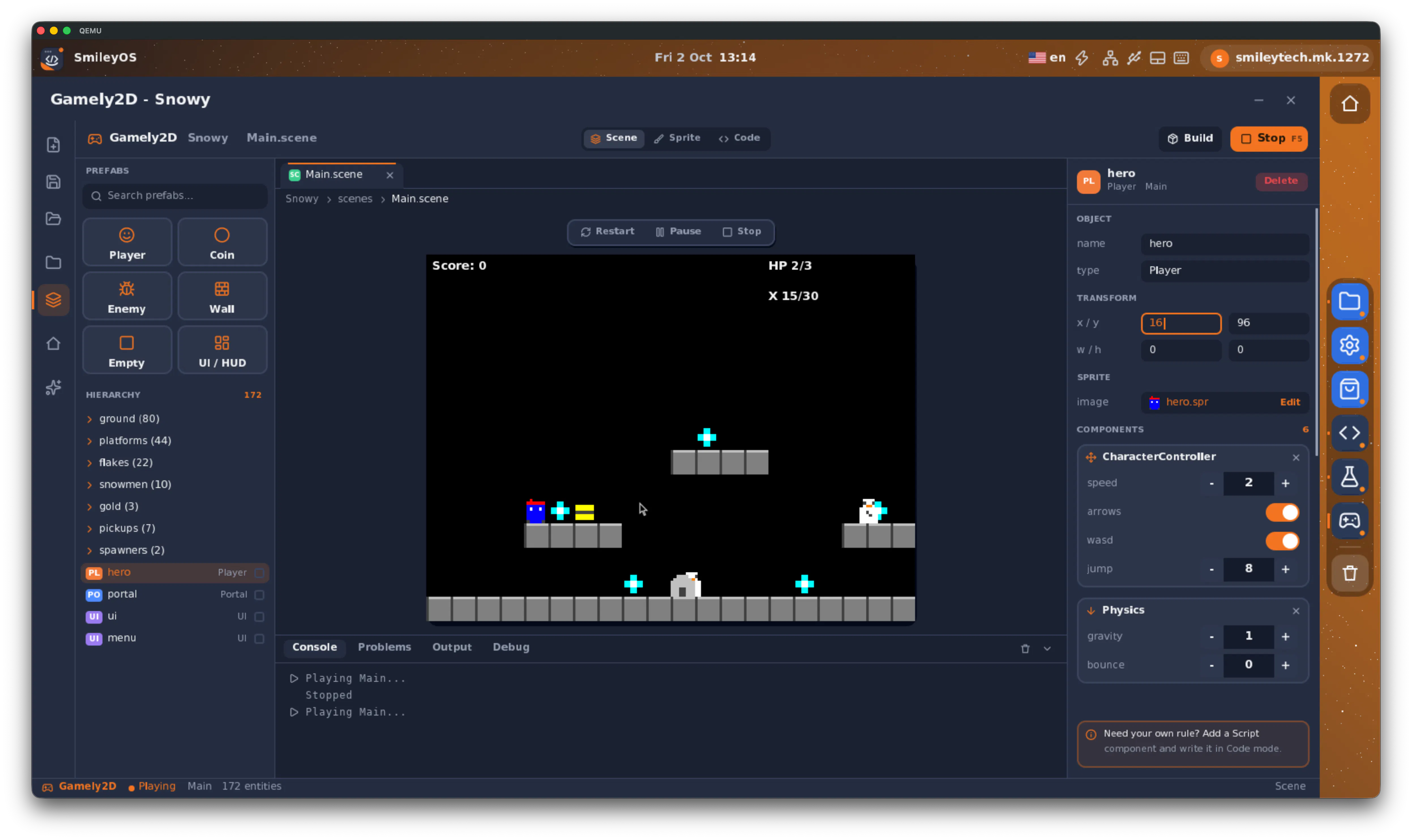Open the dock shopping bag store app

click(x=1349, y=389)
